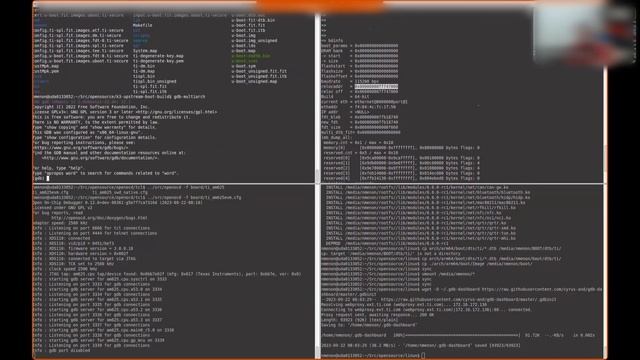
Task: Click the am625.cpu.gp_mcu gdb server line
Action: (x=99, y=340)
